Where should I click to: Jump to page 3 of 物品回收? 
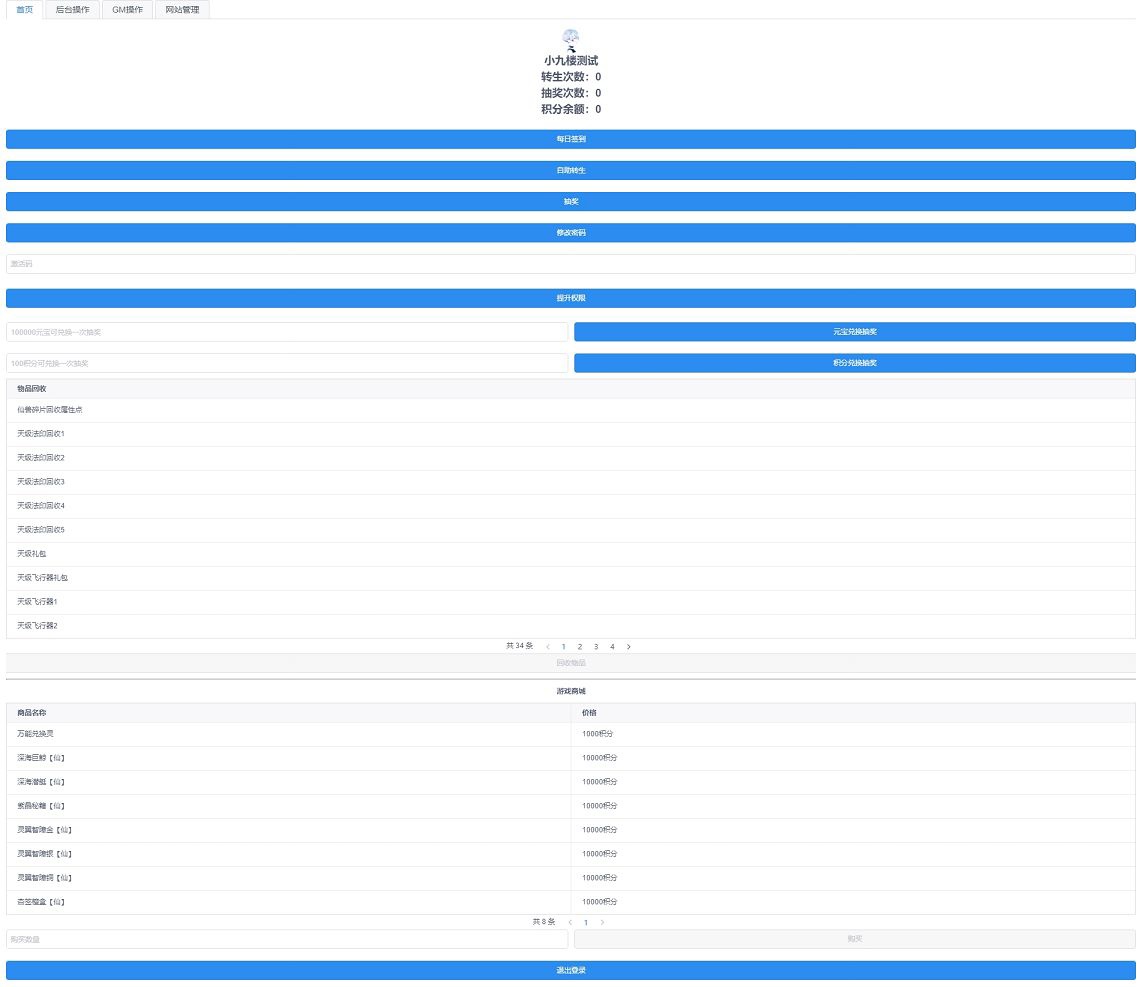coord(596,647)
